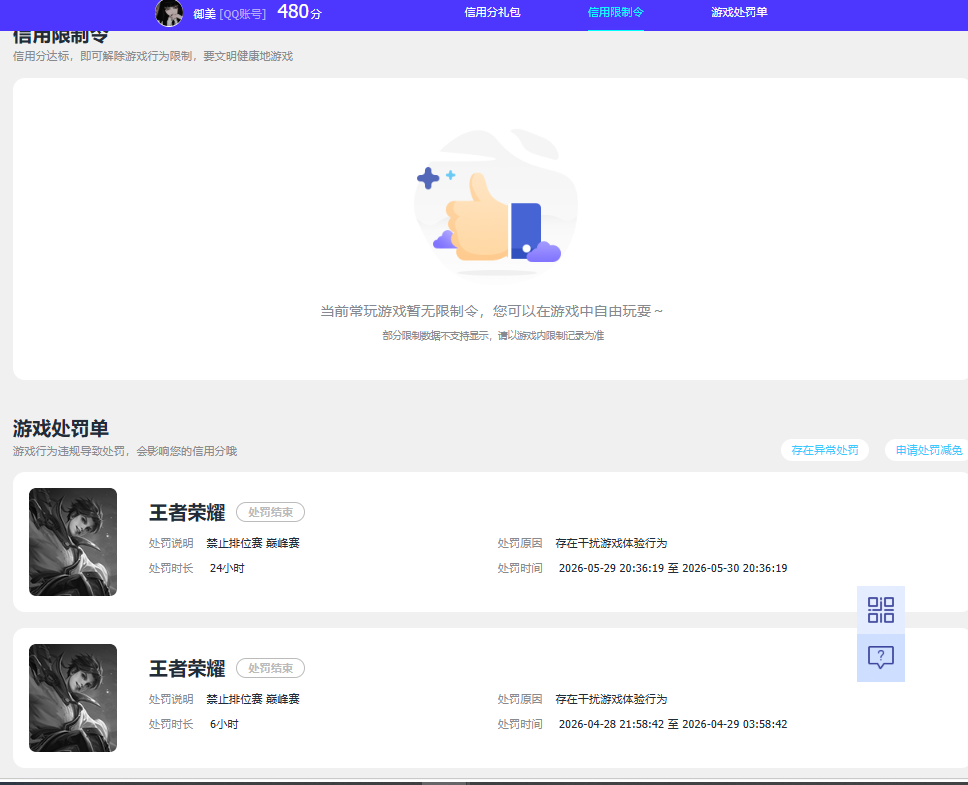Viewport: 968px width, 785px height.
Task: Switch to the 游戏处罚单 tab
Action: (739, 12)
